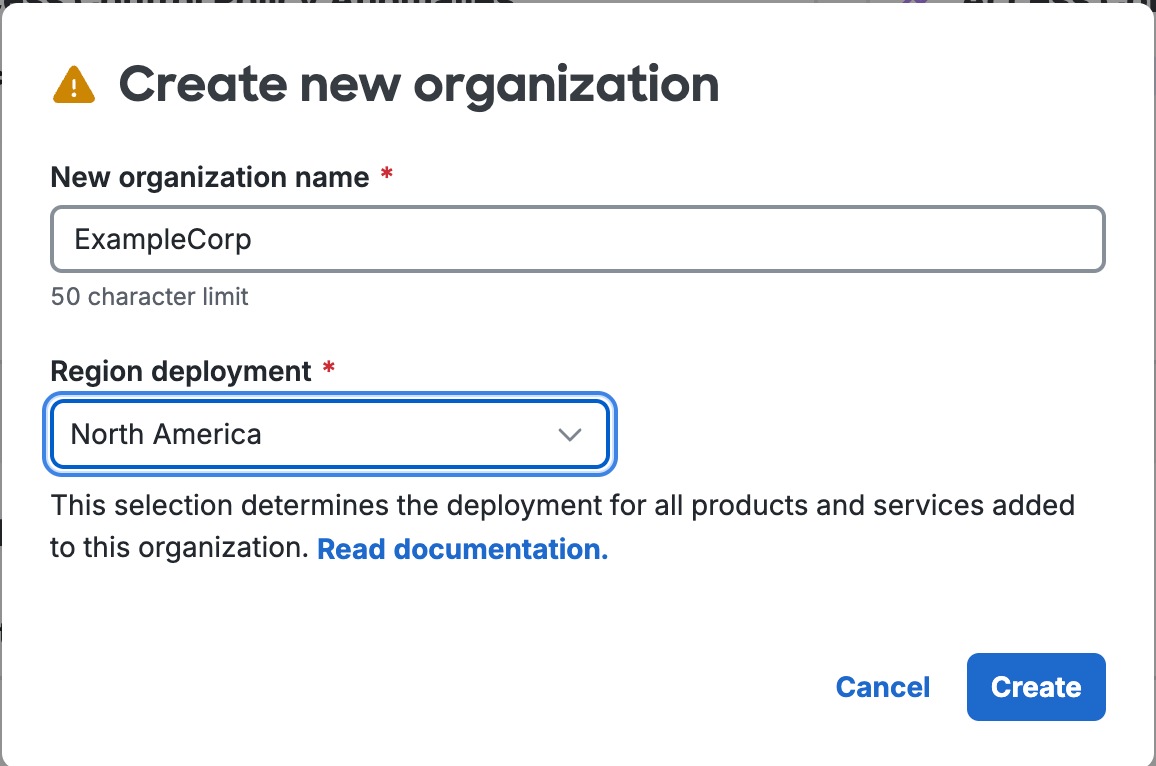Click the Region deployment label

(x=181, y=371)
